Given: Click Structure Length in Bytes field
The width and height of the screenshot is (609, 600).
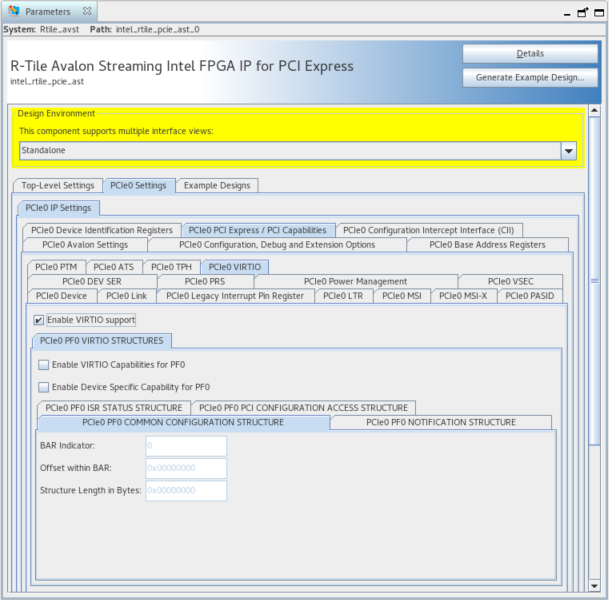Looking at the screenshot, I should [x=186, y=491].
